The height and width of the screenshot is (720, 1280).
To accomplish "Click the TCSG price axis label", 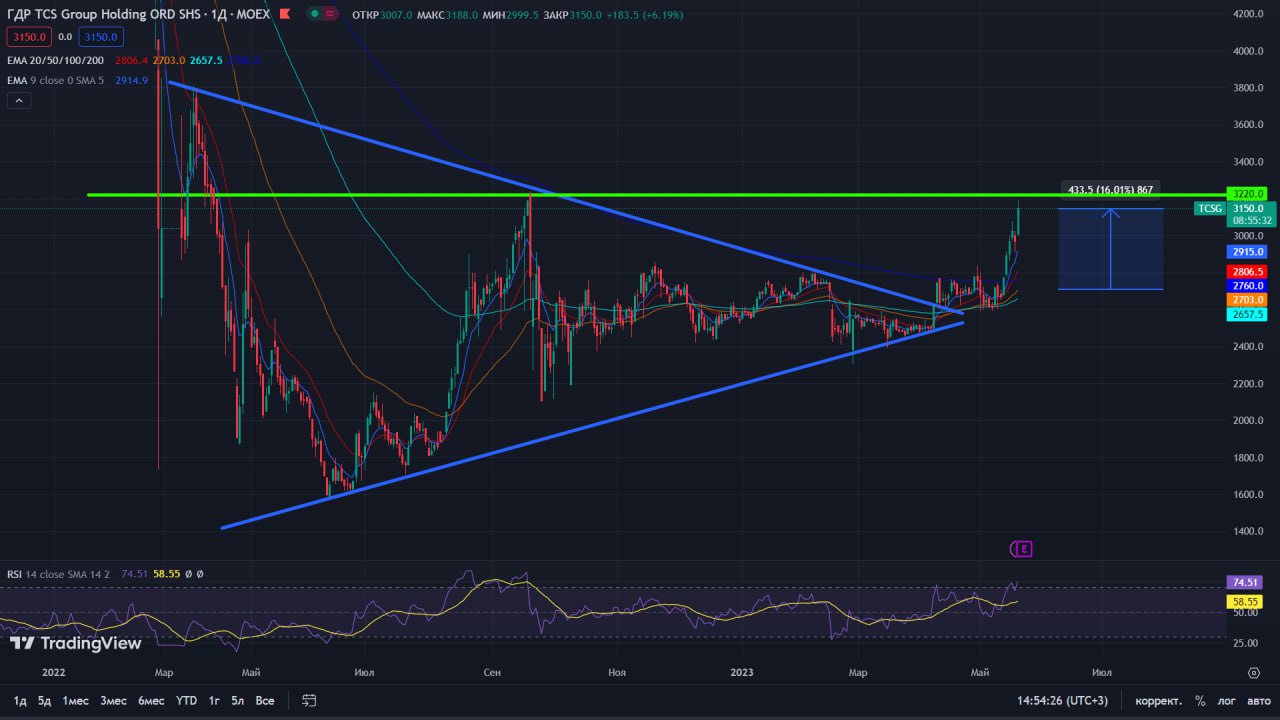I will pyautogui.click(x=1209, y=208).
